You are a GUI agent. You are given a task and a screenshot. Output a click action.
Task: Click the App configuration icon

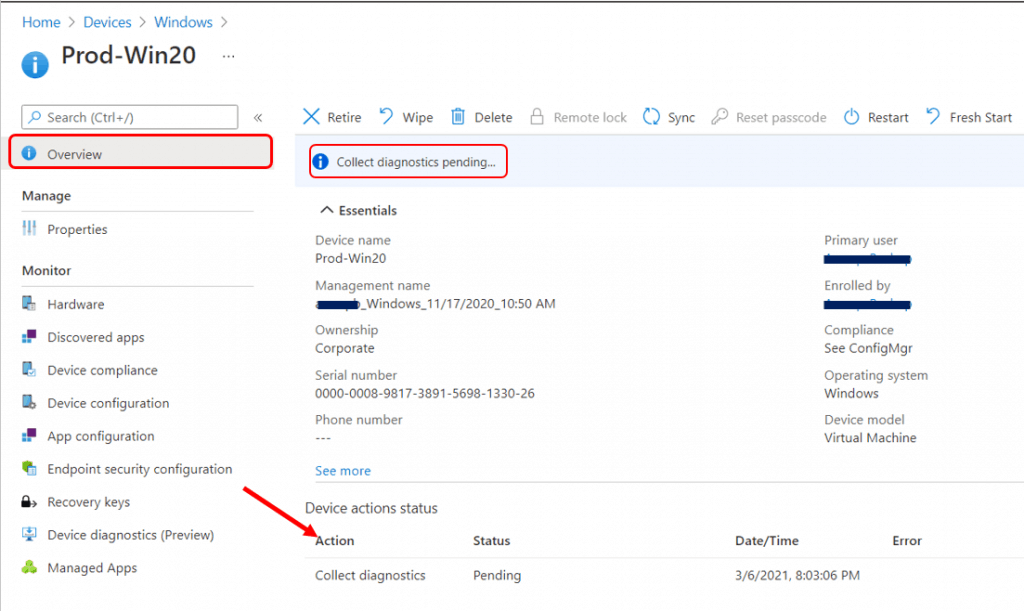click(29, 435)
